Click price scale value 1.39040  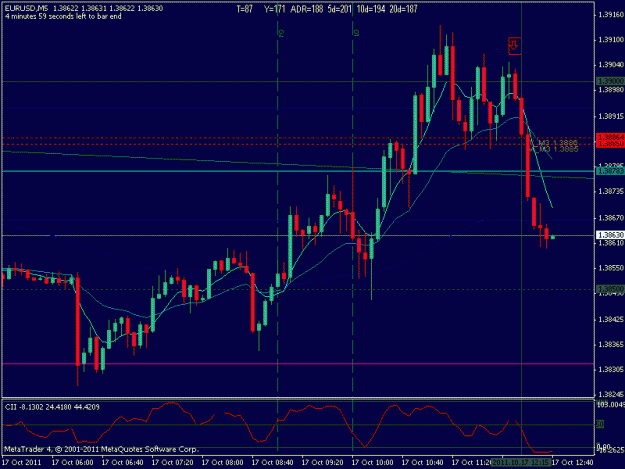click(611, 65)
